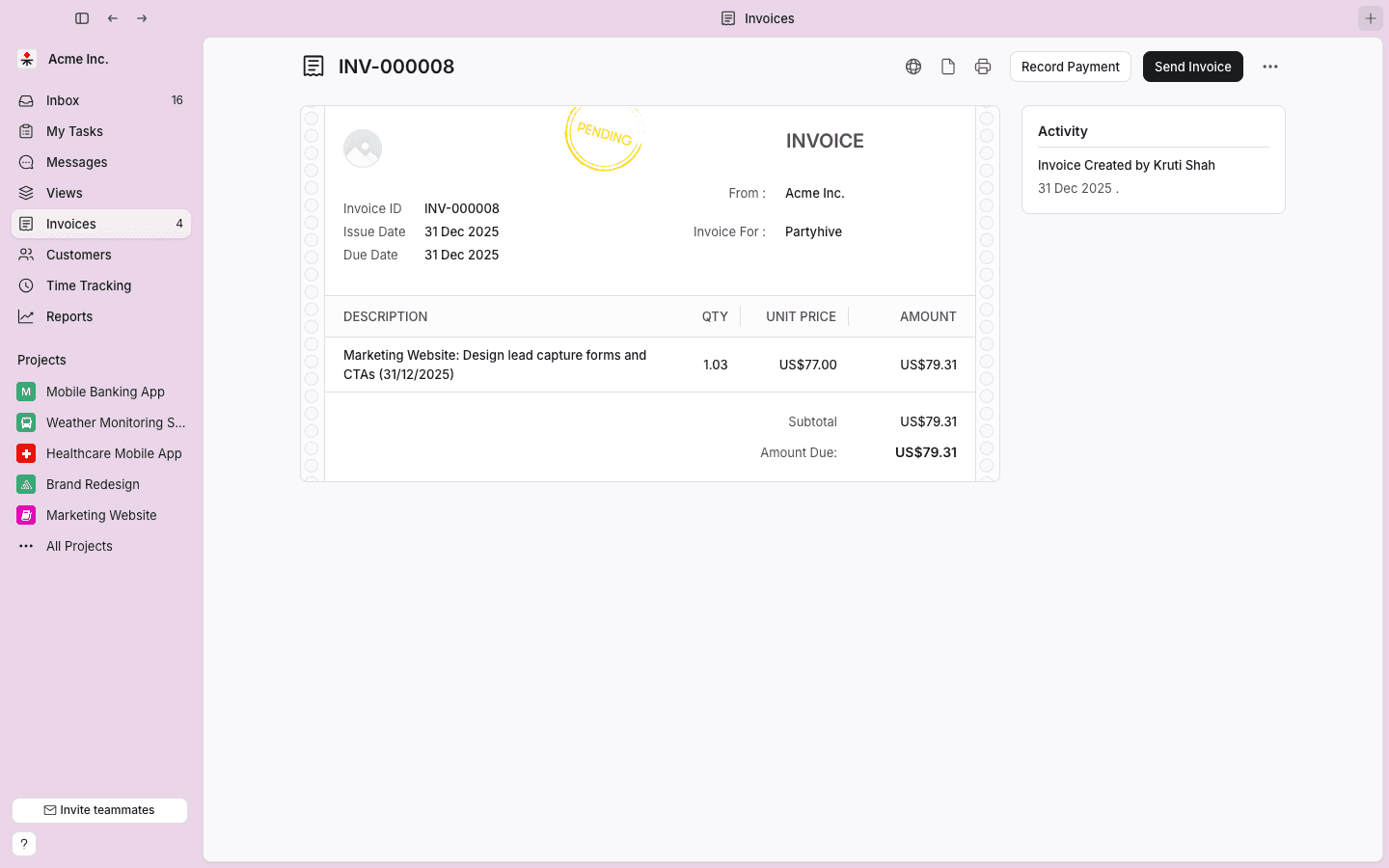Click the Reports chart icon
The image size is (1389, 868).
click(x=26, y=316)
